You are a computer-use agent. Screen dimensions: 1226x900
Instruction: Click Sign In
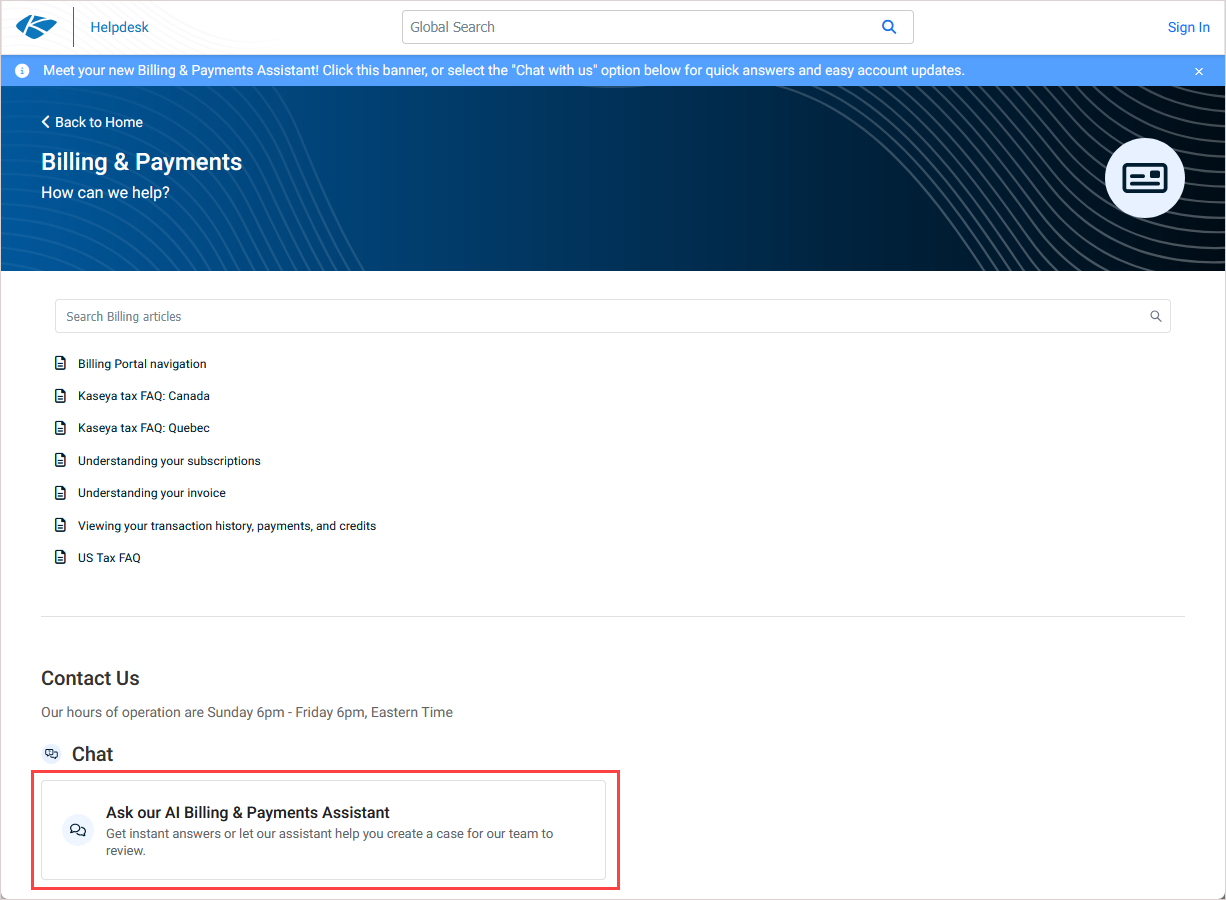(1188, 27)
